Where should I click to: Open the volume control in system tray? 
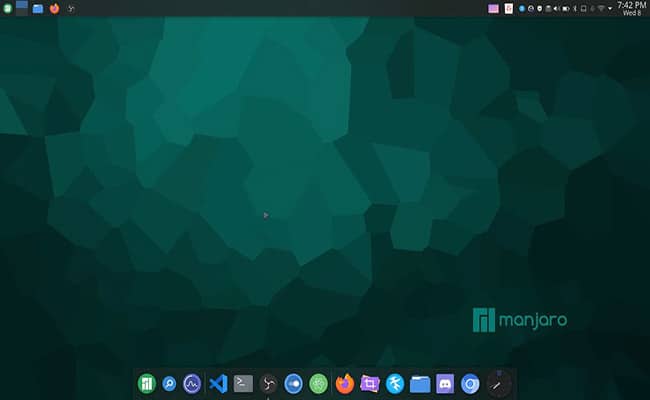pyautogui.click(x=556, y=9)
